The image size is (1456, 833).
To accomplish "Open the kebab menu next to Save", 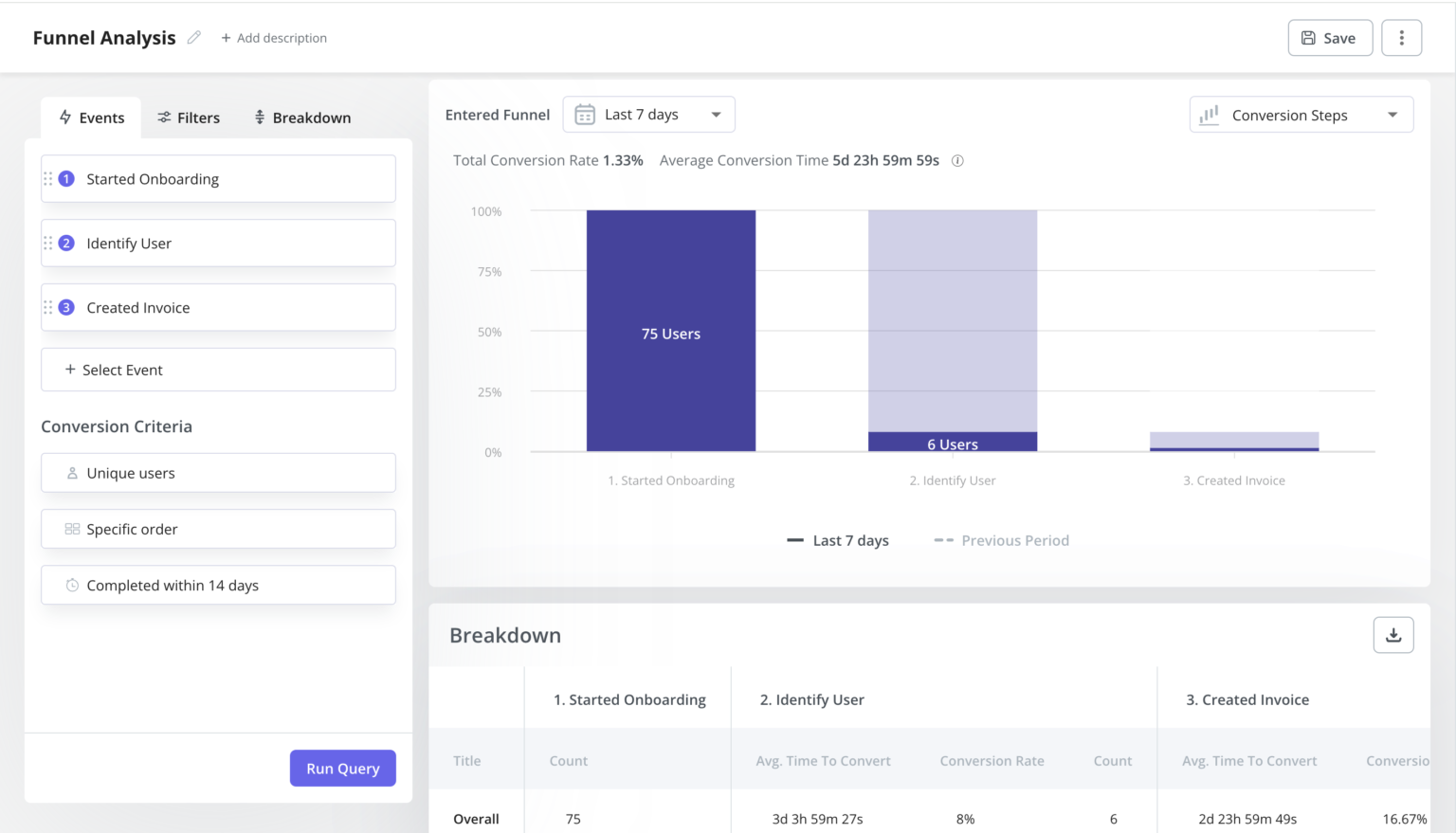I will point(1401,37).
